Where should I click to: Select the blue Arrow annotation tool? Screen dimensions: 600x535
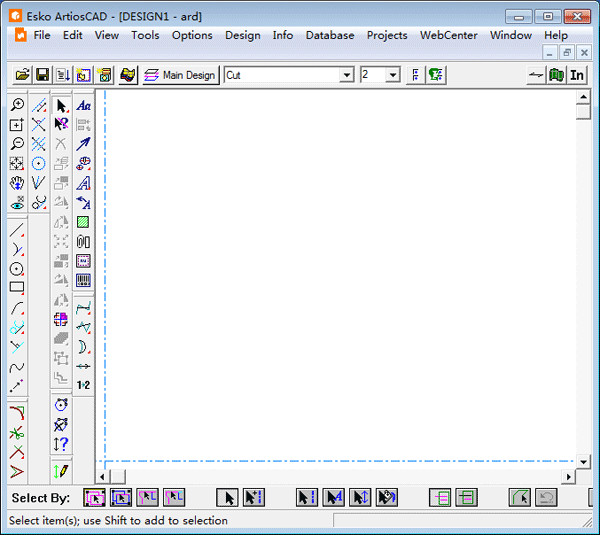83,144
